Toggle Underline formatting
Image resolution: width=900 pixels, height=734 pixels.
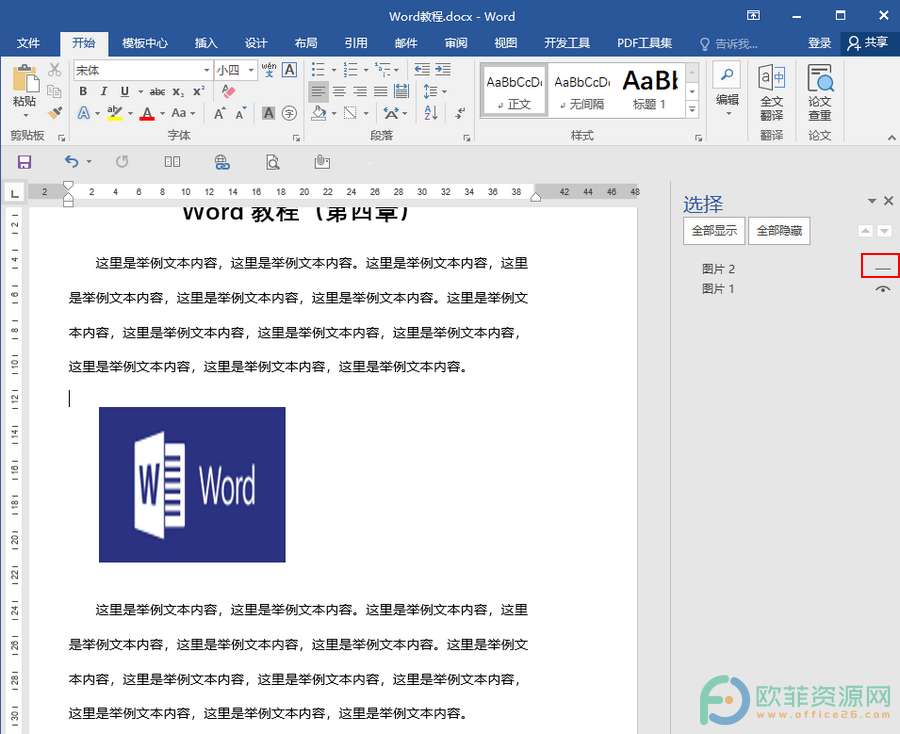[x=125, y=91]
